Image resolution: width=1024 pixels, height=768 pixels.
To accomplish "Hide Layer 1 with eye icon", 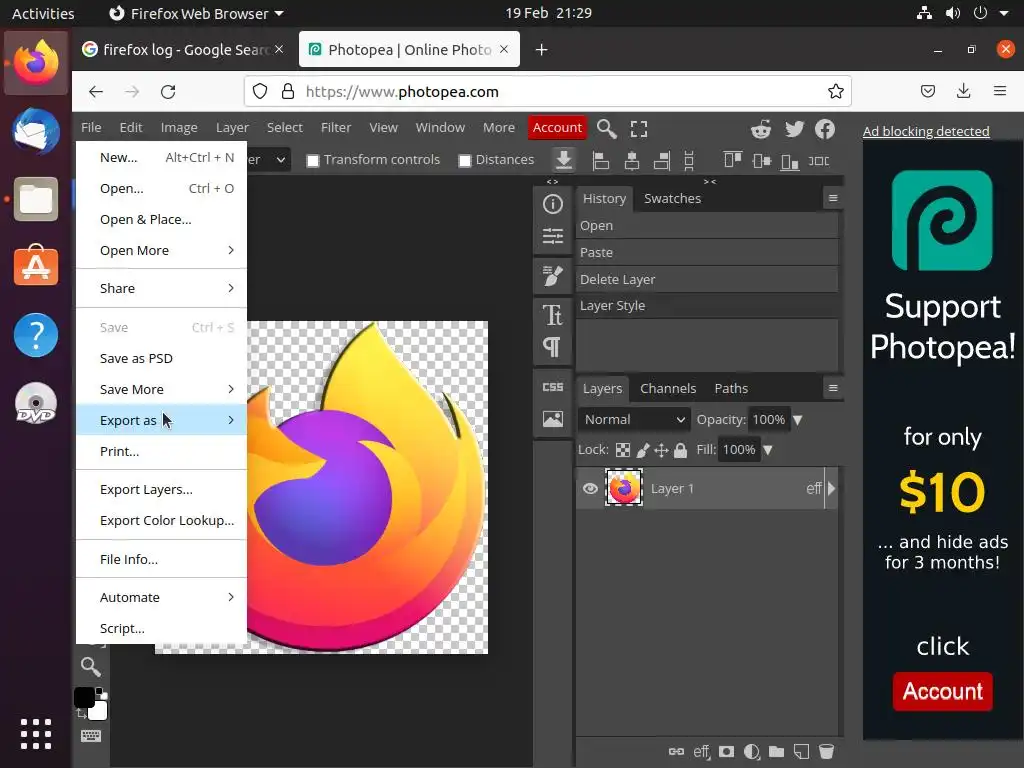I will point(590,488).
